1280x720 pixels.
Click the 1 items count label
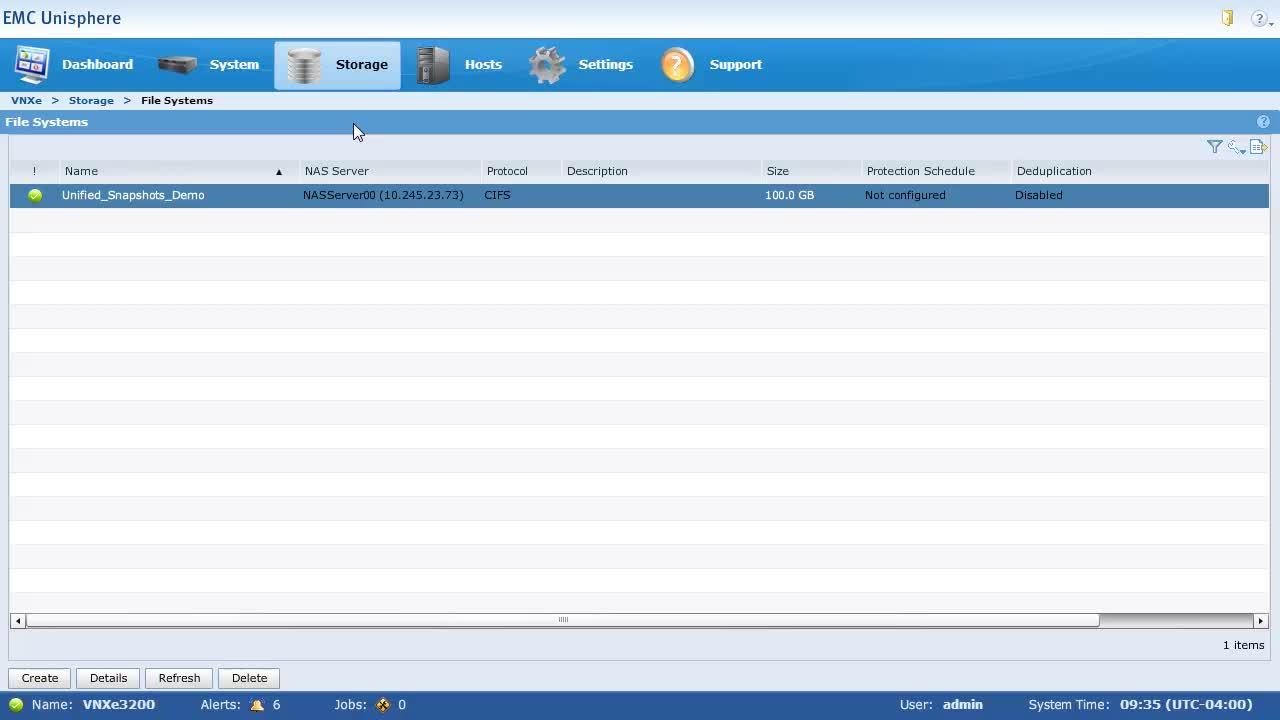click(x=1243, y=645)
